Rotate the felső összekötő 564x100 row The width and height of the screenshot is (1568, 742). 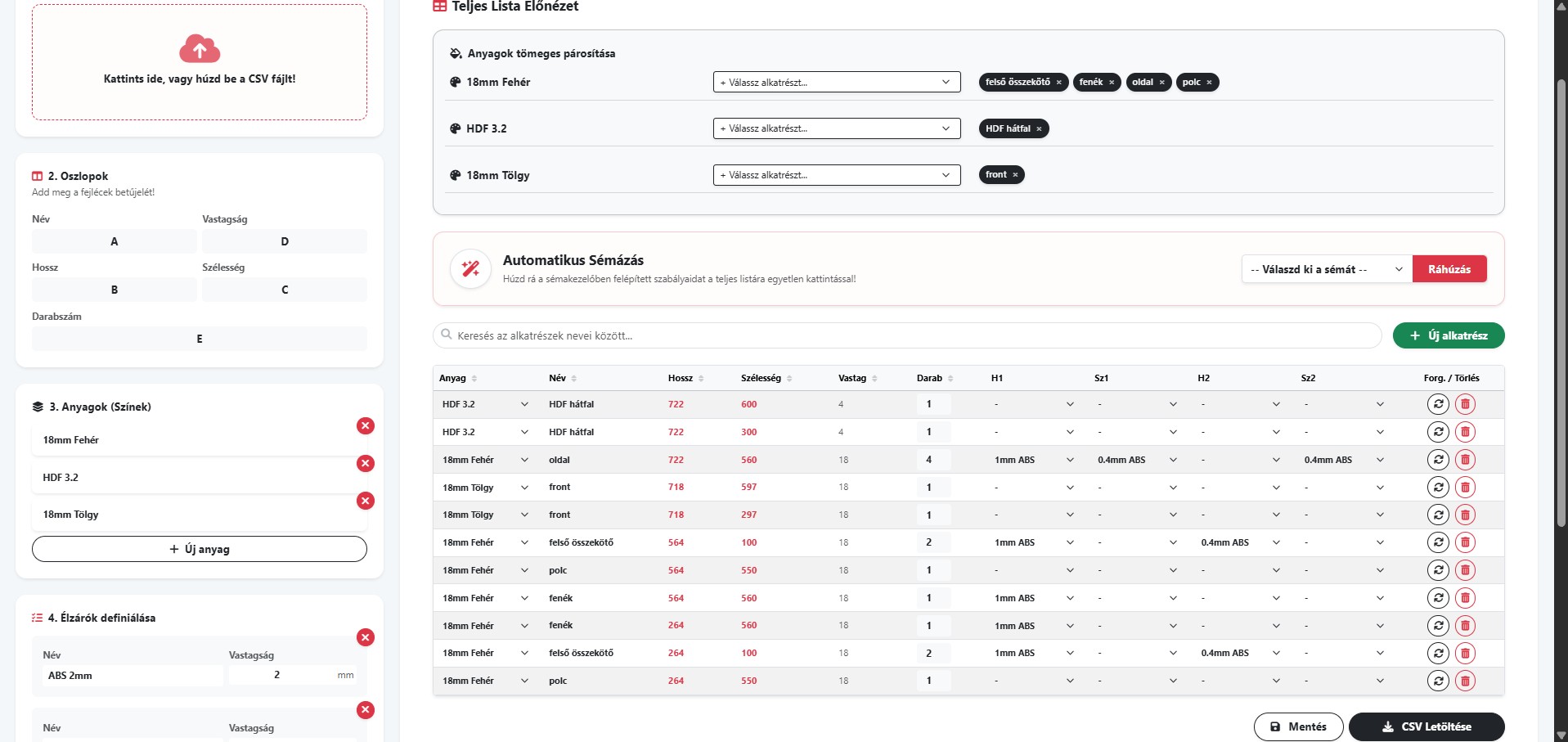click(x=1438, y=542)
